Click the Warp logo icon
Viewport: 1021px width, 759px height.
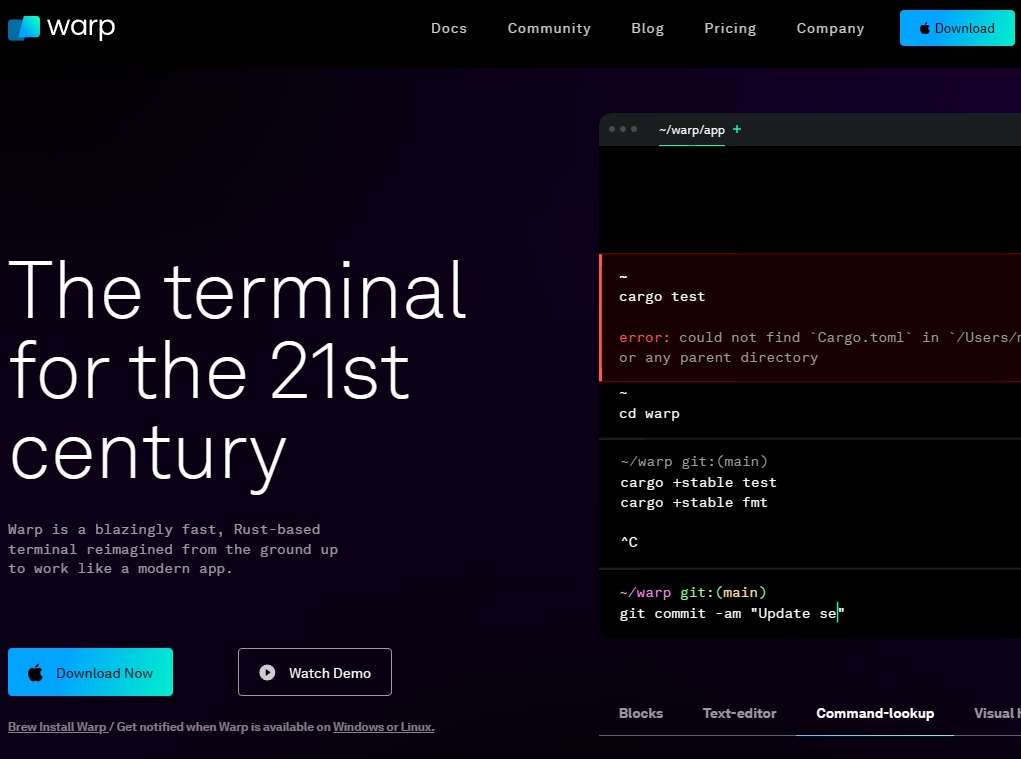point(24,28)
